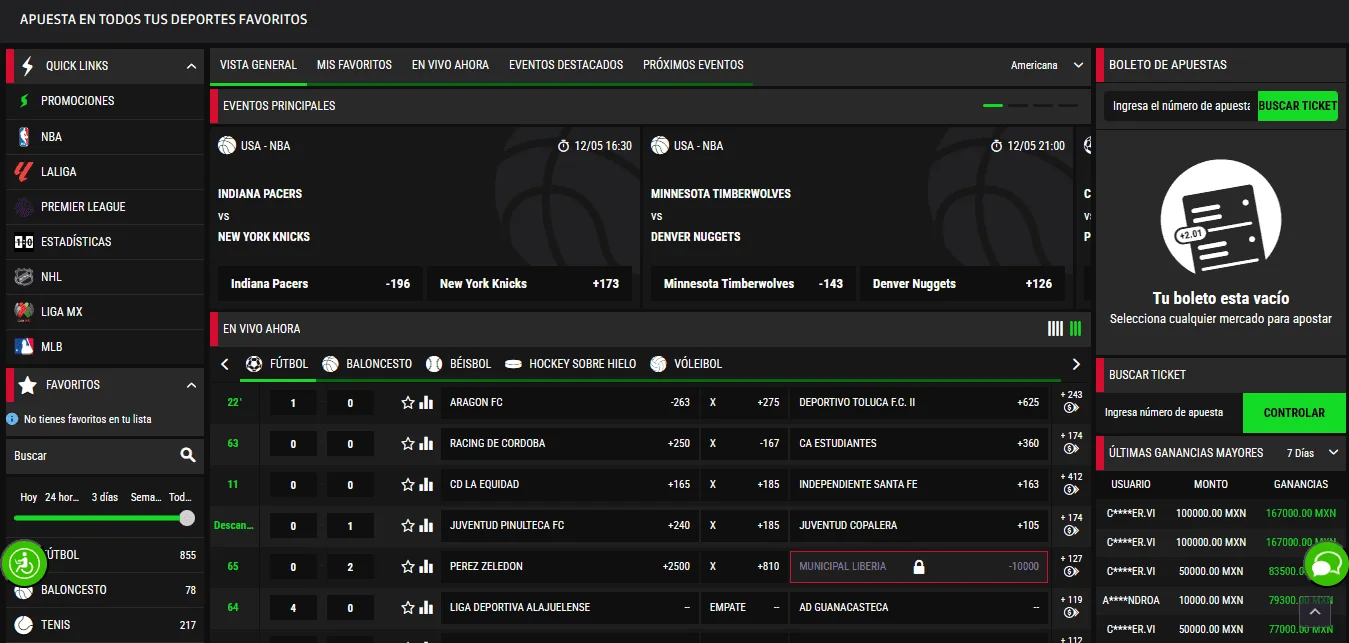
Task: Add Liga Deportiva Alajuelense match to favorites star
Action: coord(408,607)
